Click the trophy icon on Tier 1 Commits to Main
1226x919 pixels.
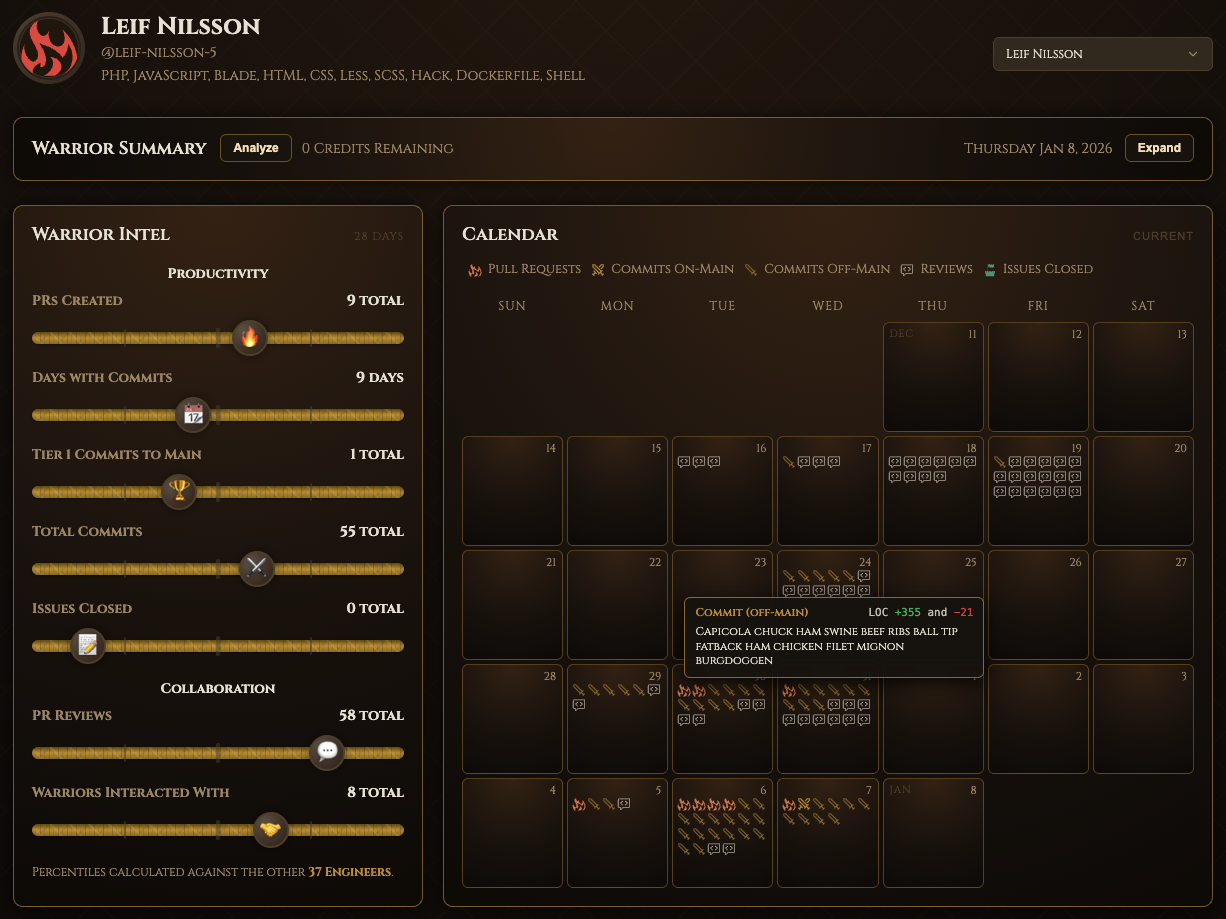point(179,492)
